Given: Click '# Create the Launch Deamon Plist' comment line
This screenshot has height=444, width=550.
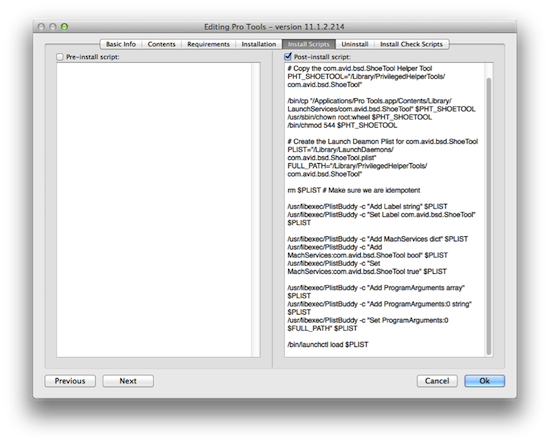Looking at the screenshot, I should point(383,141).
